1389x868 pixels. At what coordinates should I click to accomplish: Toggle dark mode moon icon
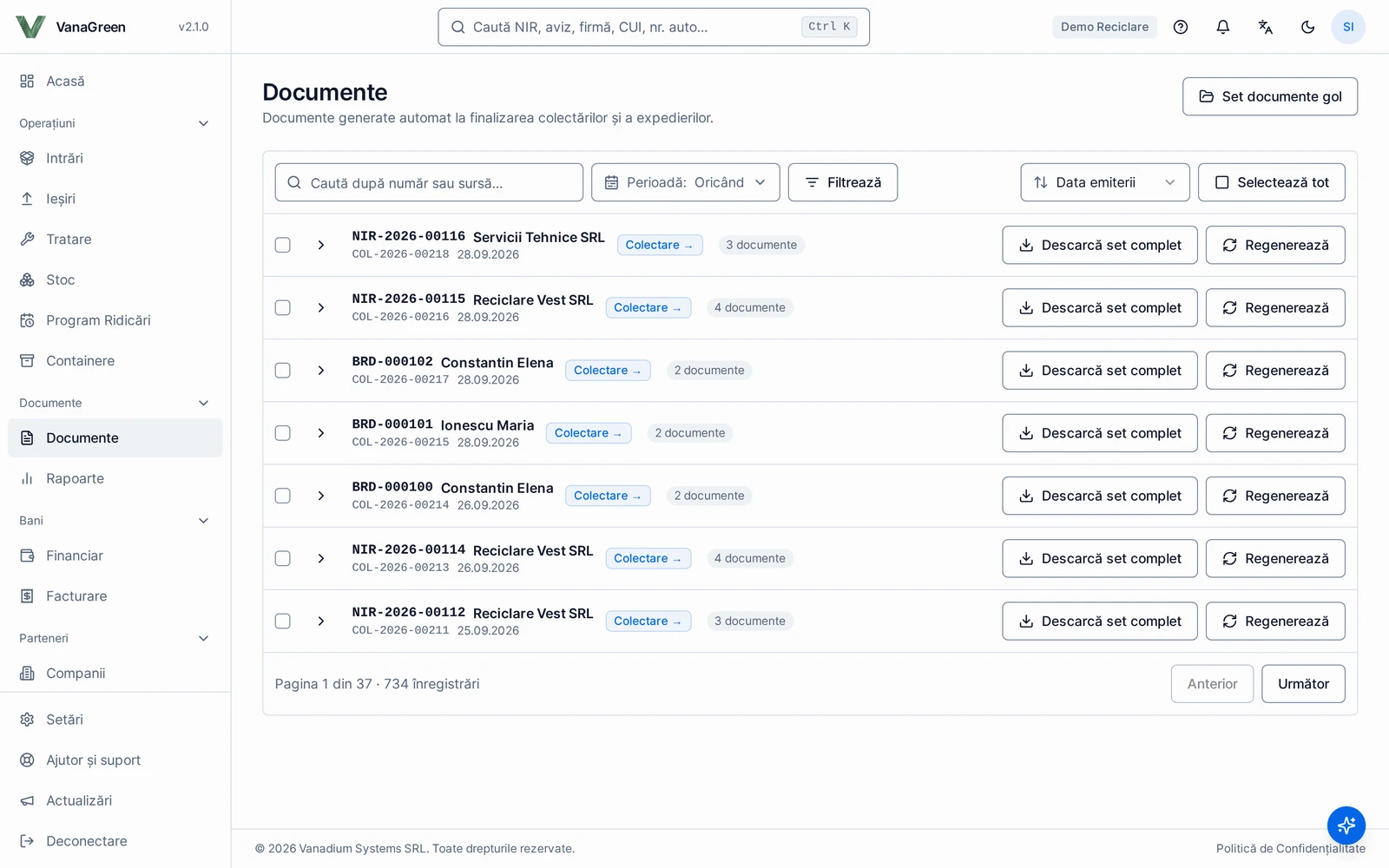coord(1308,27)
